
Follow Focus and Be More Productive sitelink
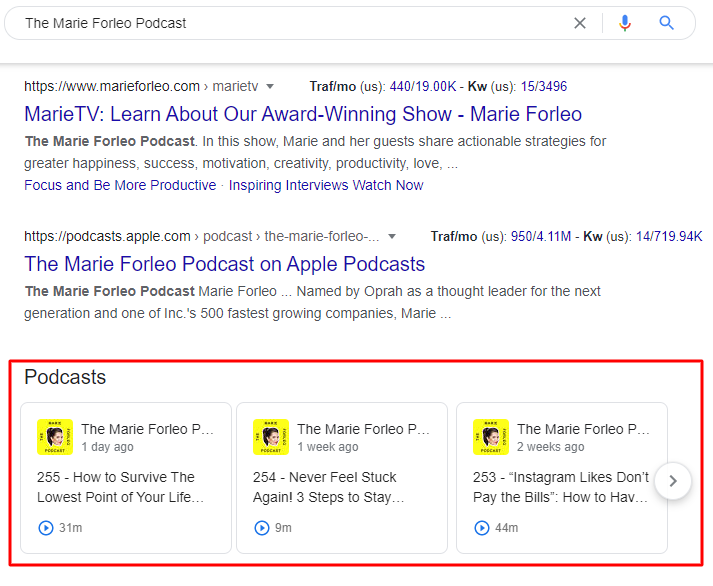click(120, 185)
